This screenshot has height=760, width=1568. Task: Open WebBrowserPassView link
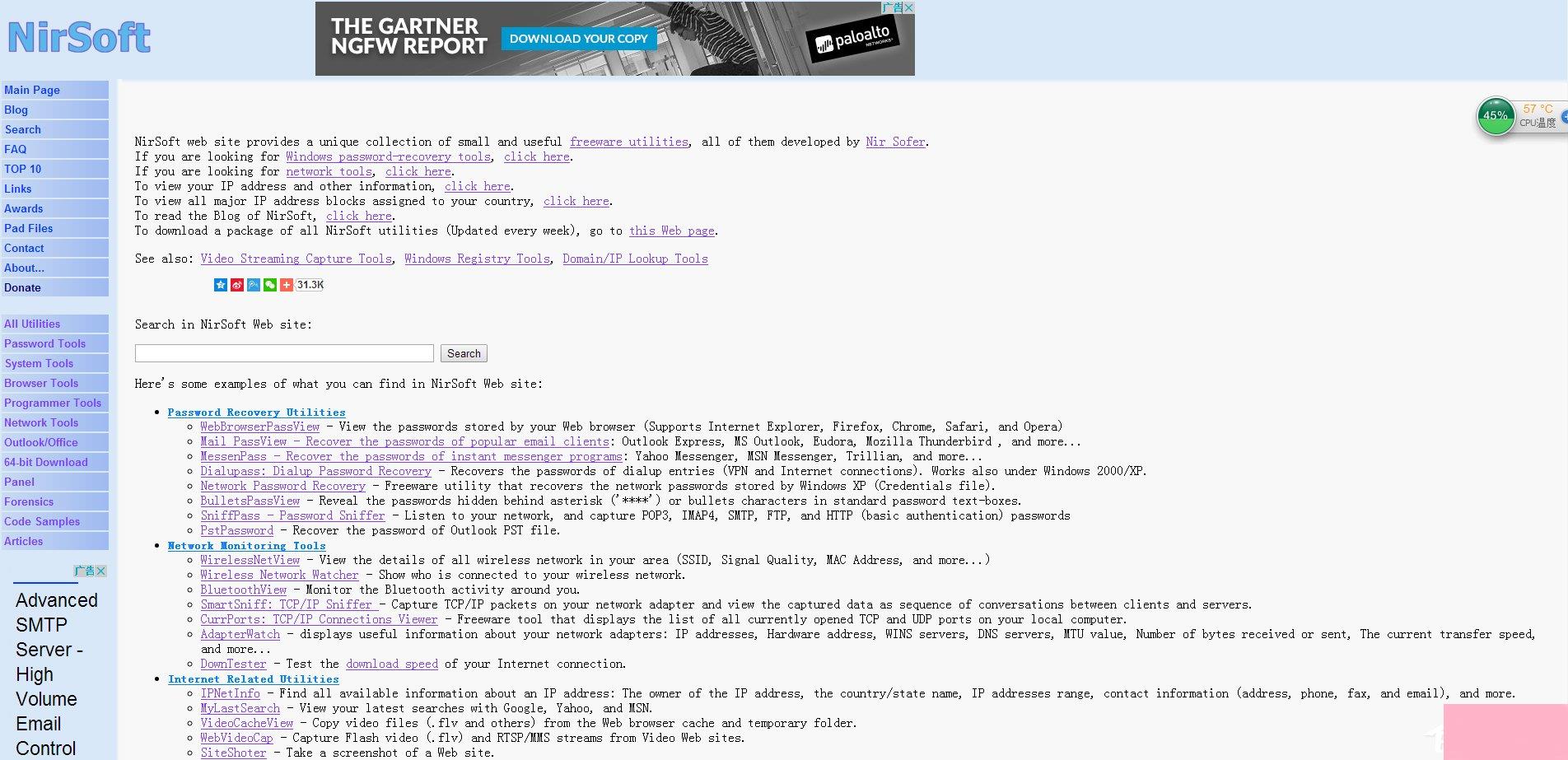click(x=259, y=427)
